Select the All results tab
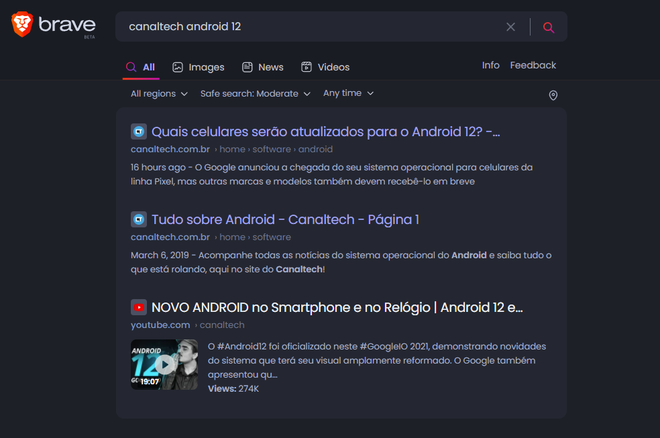Image resolution: width=660 pixels, height=438 pixels. point(141,67)
